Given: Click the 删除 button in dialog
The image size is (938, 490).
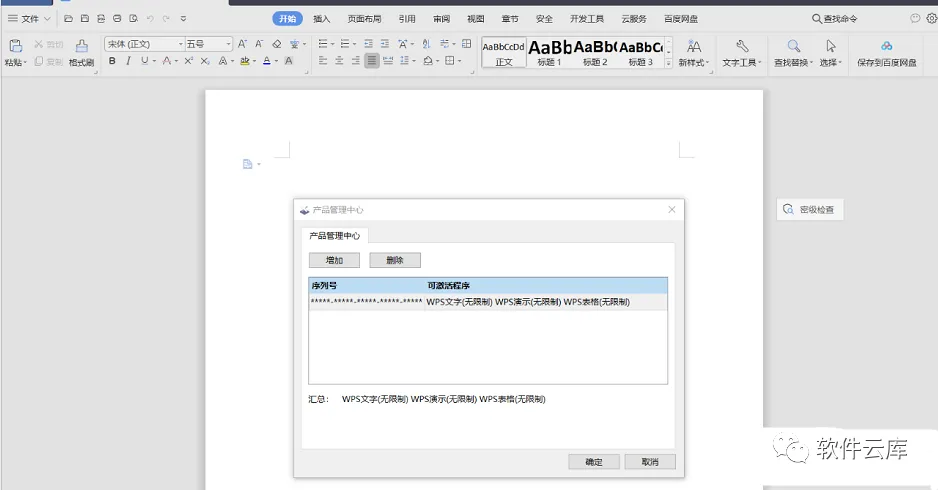Looking at the screenshot, I should tap(395, 260).
